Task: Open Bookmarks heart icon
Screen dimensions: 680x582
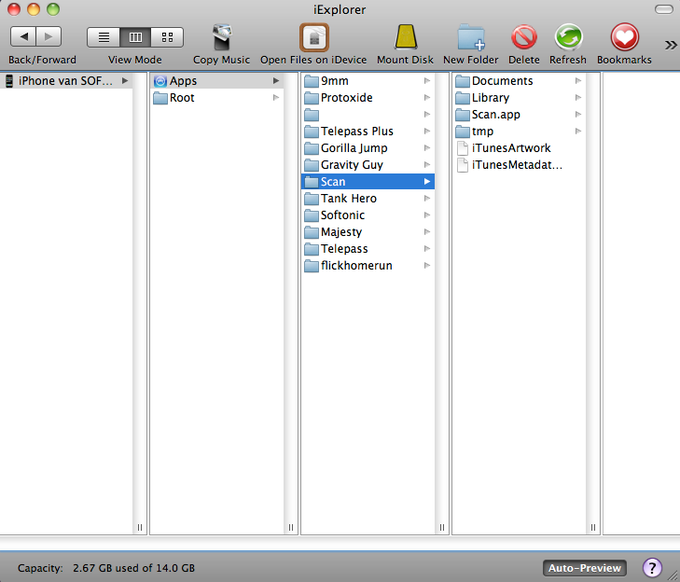Action: 624,37
